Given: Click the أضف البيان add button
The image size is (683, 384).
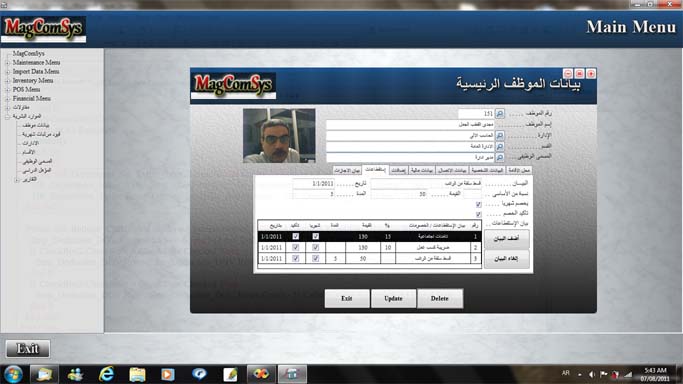Looking at the screenshot, I should coord(507,239).
